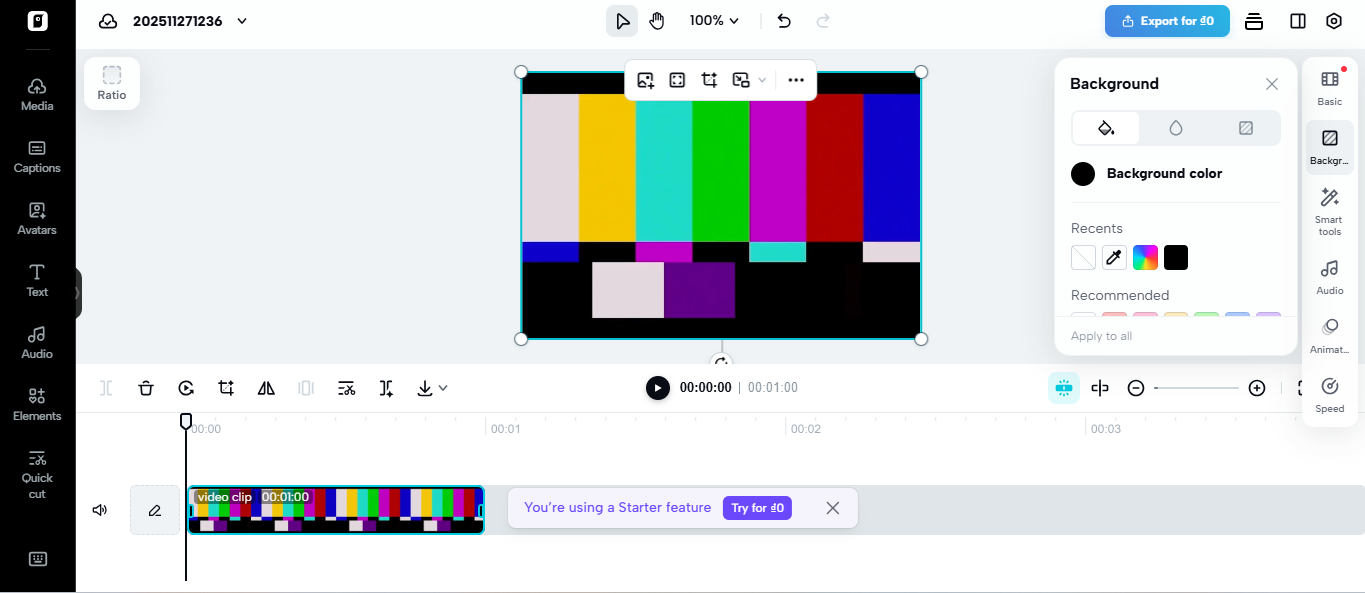Open more options (three dots) on floating toolbar
This screenshot has height=593, width=1365.
[796, 80]
